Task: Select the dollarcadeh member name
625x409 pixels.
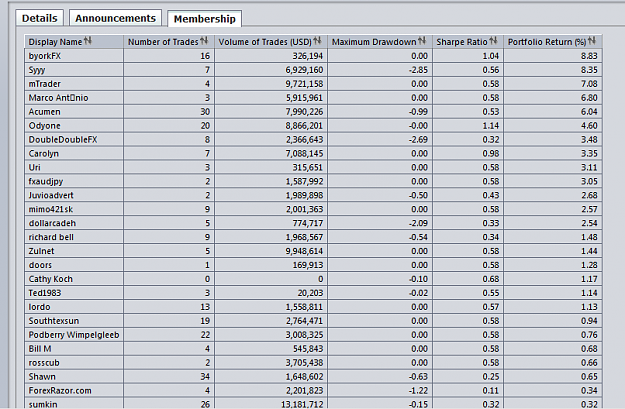Action: [x=52, y=223]
